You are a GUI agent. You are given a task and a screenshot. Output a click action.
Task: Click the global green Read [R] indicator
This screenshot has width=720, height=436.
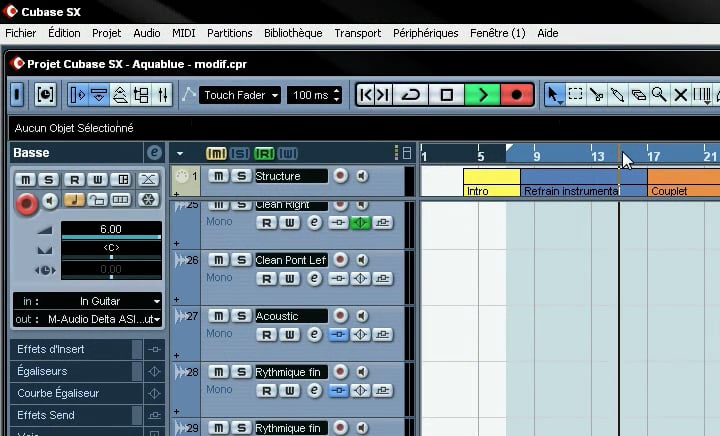tap(264, 154)
